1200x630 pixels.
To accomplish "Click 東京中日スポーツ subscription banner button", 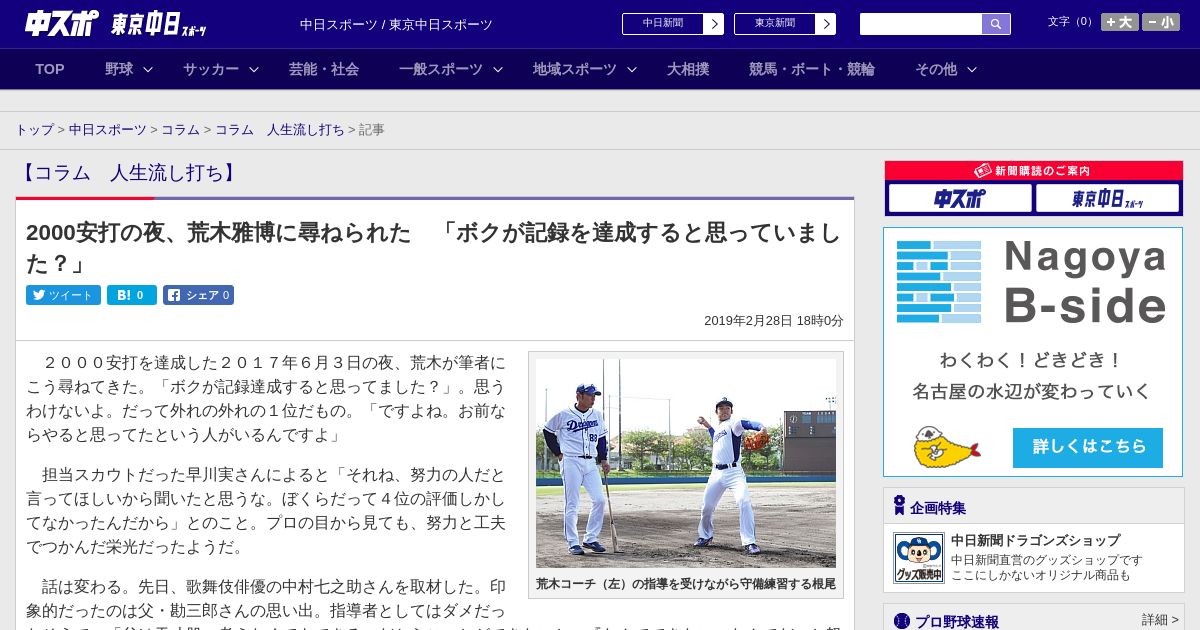I will pos(1107,198).
